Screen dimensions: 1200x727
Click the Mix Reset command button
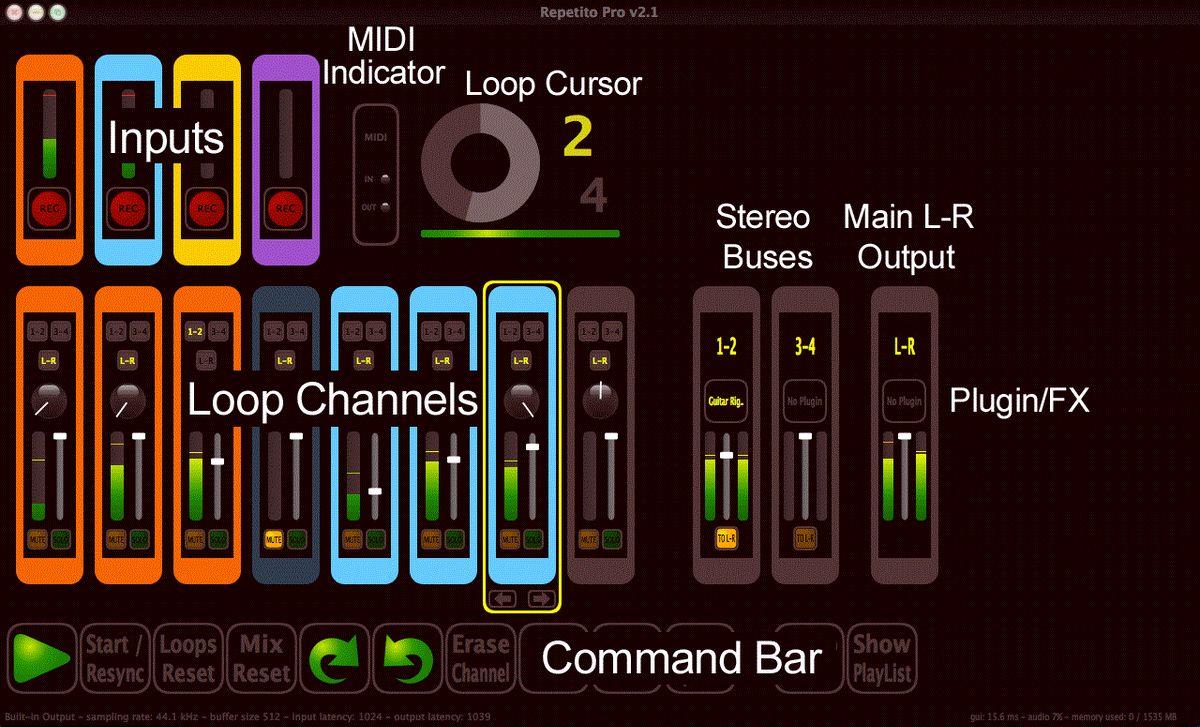coord(261,658)
